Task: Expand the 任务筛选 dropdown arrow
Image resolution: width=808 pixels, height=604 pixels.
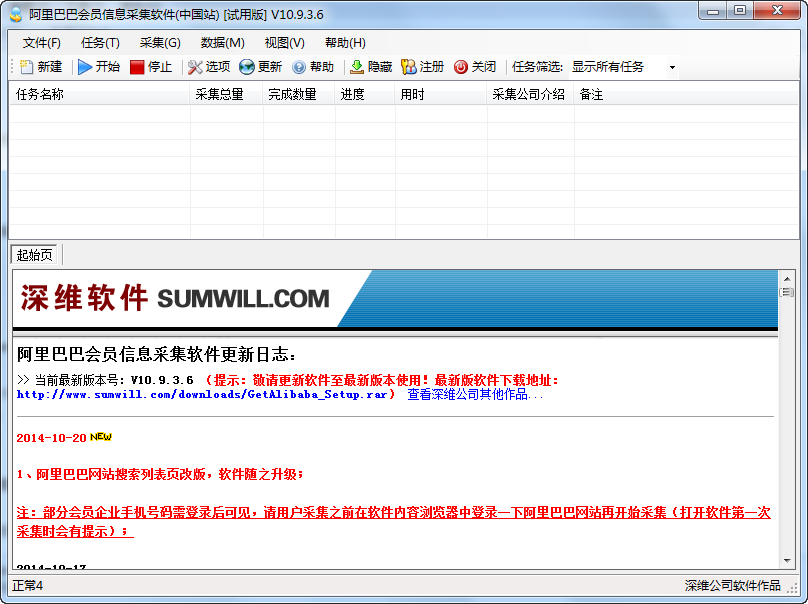Action: 672,68
